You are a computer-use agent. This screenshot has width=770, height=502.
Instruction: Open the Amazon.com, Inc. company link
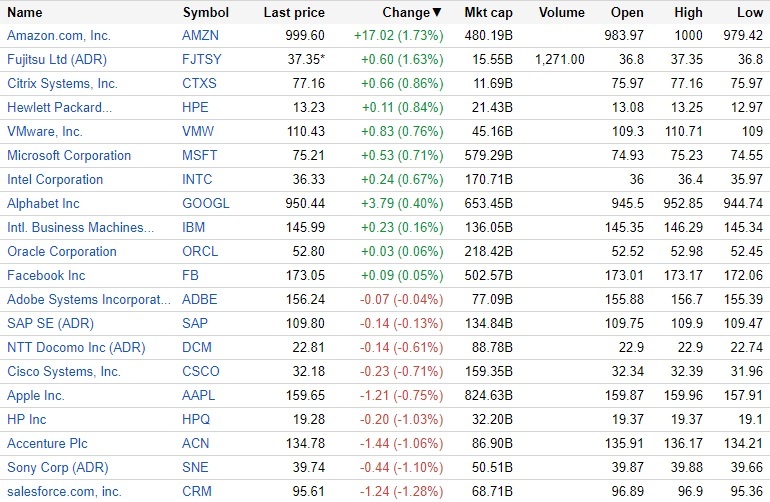click(x=59, y=35)
